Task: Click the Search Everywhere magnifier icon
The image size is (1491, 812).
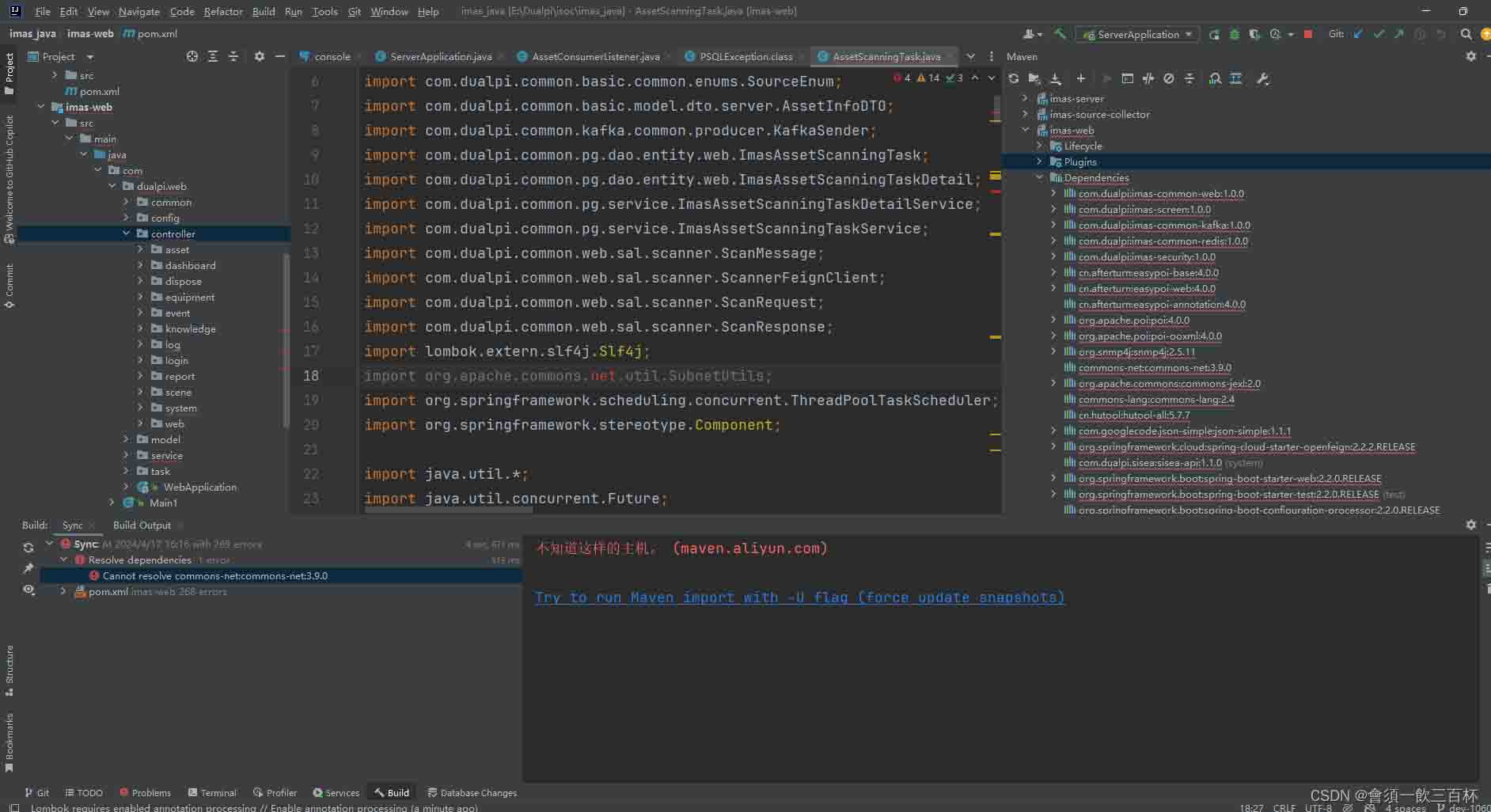Action: (x=1466, y=34)
